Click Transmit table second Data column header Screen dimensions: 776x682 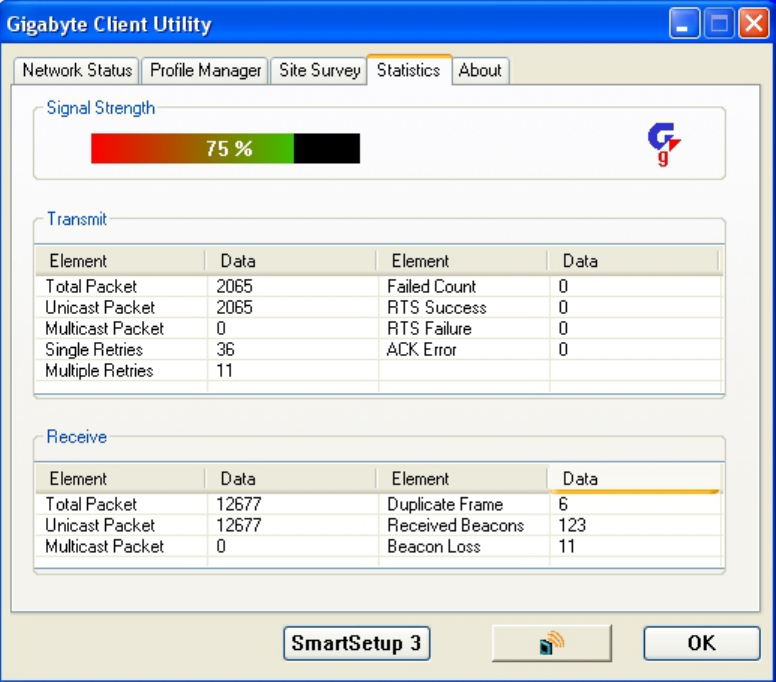tap(633, 261)
